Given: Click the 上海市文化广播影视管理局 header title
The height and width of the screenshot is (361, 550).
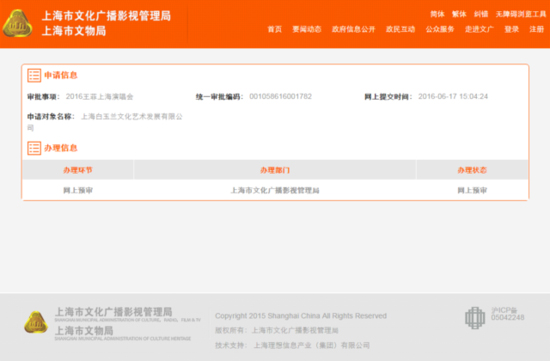Looking at the screenshot, I should click(106, 16).
